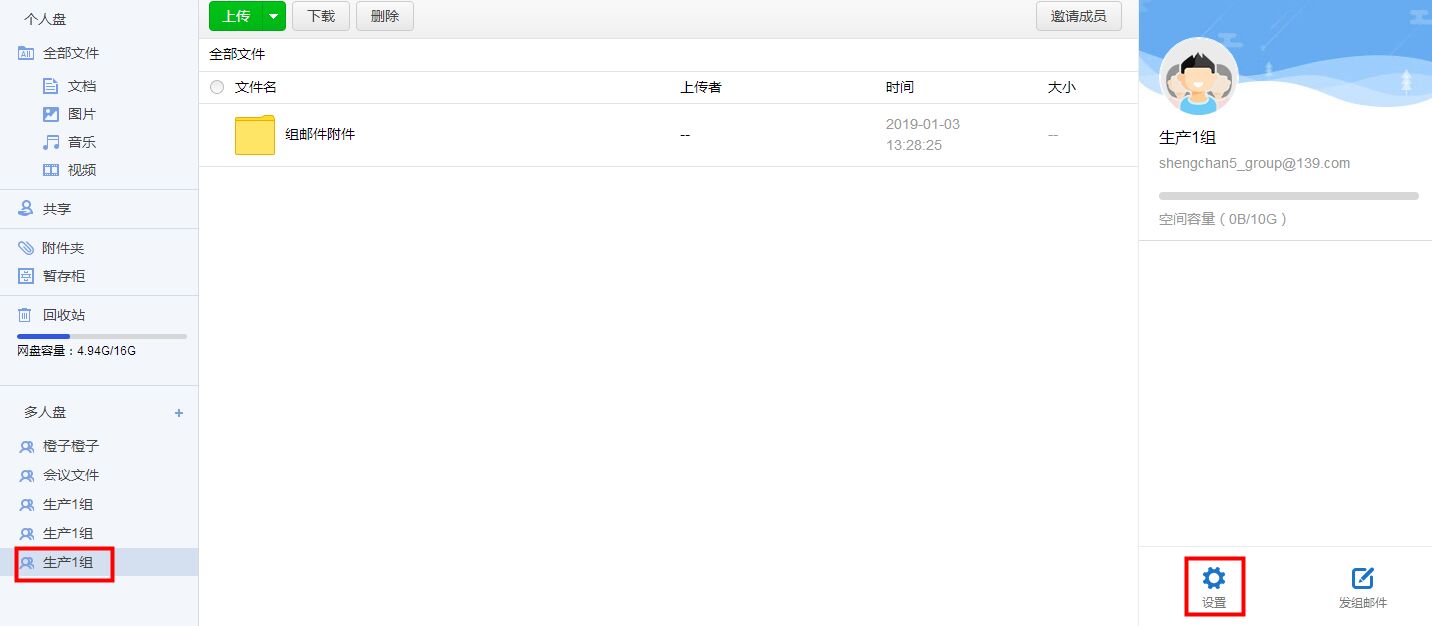Viewport: 1432px width, 626px height.
Task: Open the 组邮件附件 folder icon
Action: click(x=255, y=135)
